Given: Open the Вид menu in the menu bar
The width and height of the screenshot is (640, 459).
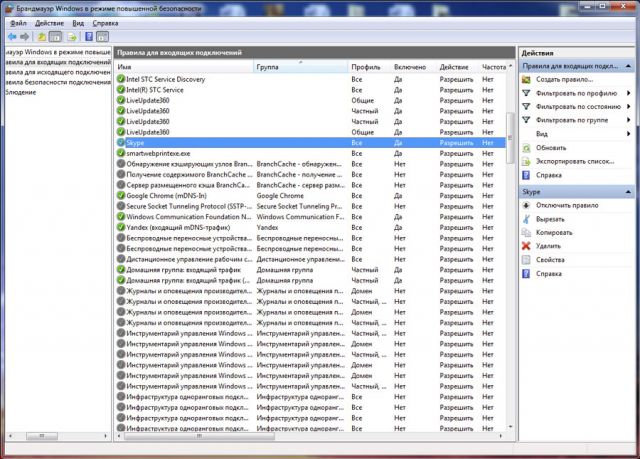Looking at the screenshot, I should 78,23.
